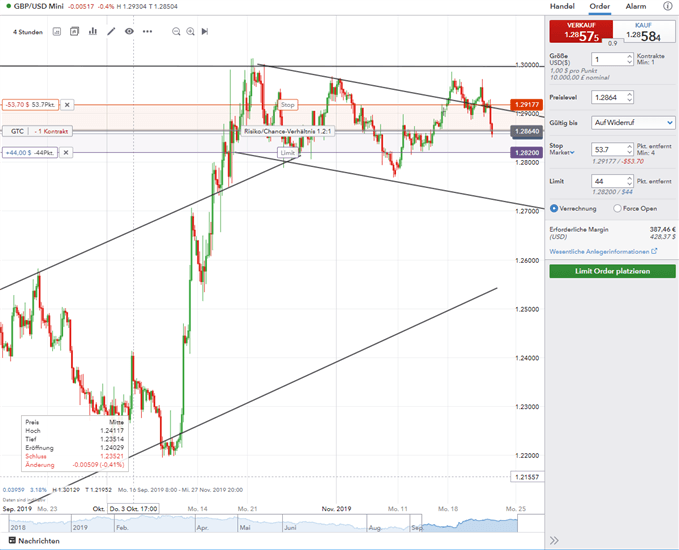Click the Kauf buy button
The image size is (679, 550).
(x=644, y=31)
